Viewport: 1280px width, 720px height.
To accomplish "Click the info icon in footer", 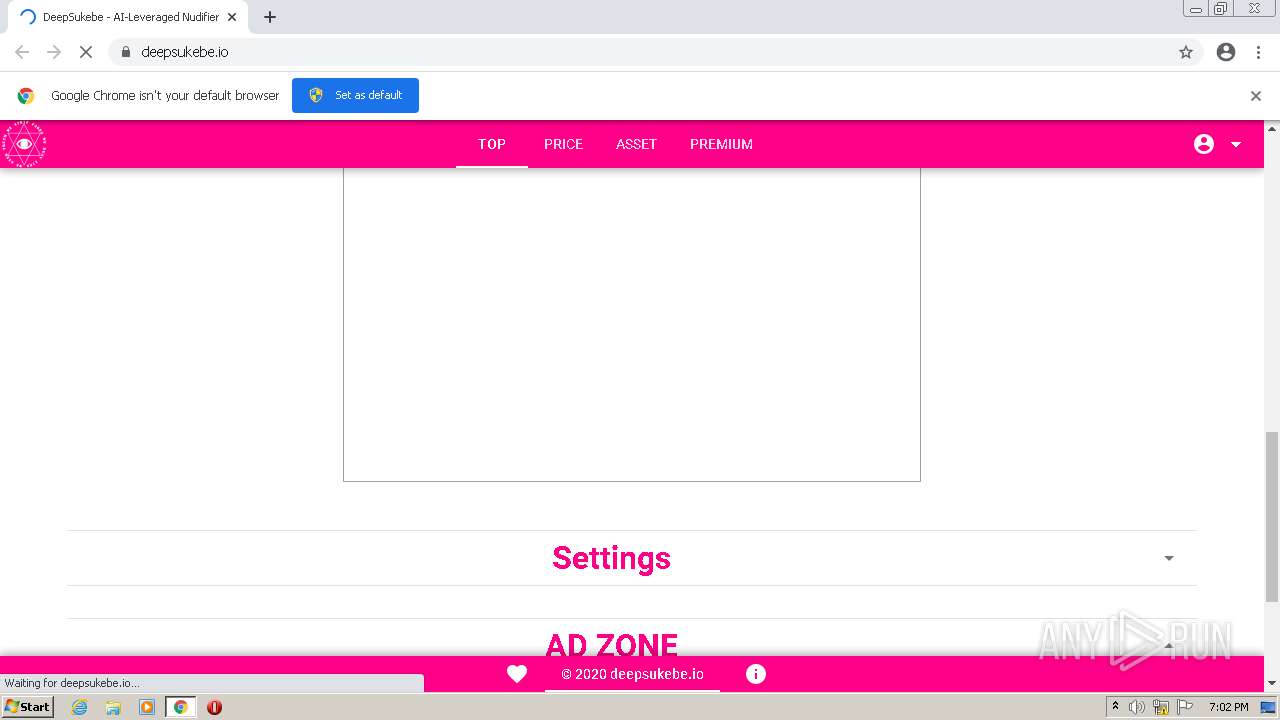I will point(756,674).
